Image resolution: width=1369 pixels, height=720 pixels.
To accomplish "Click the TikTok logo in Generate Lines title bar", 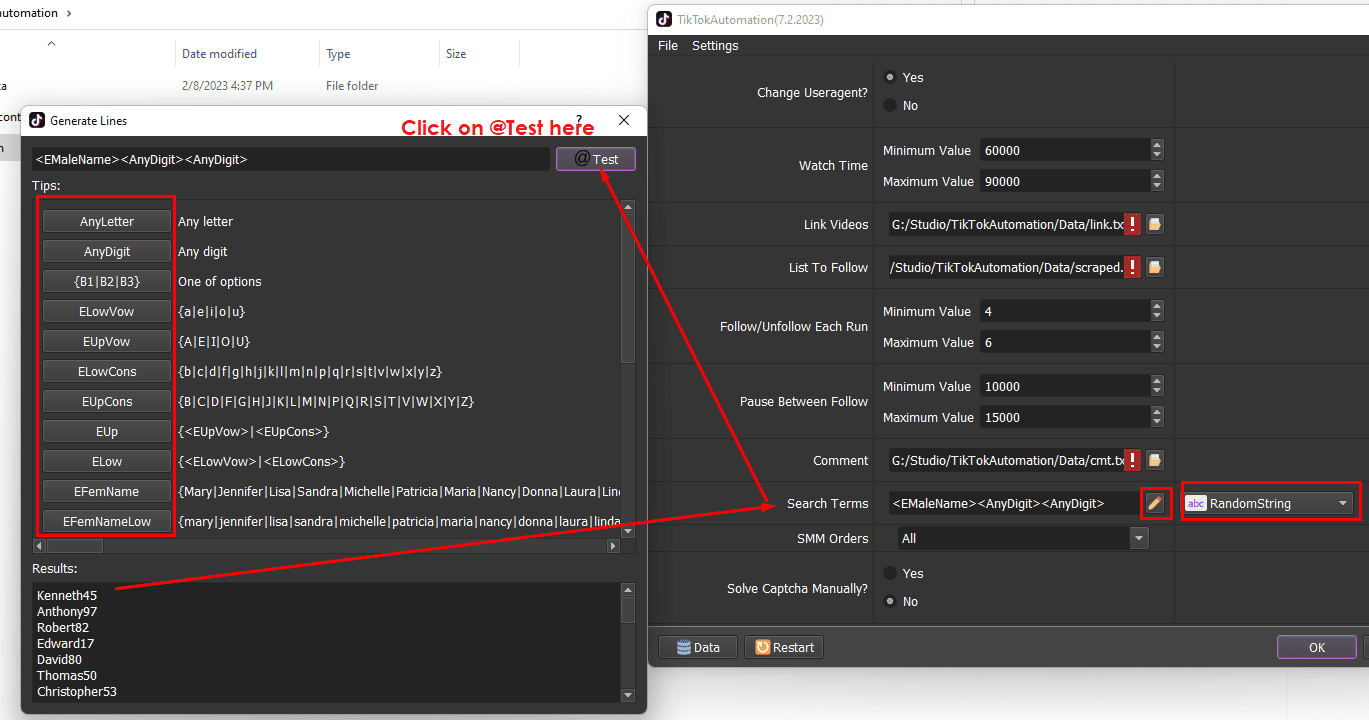I will coord(37,120).
